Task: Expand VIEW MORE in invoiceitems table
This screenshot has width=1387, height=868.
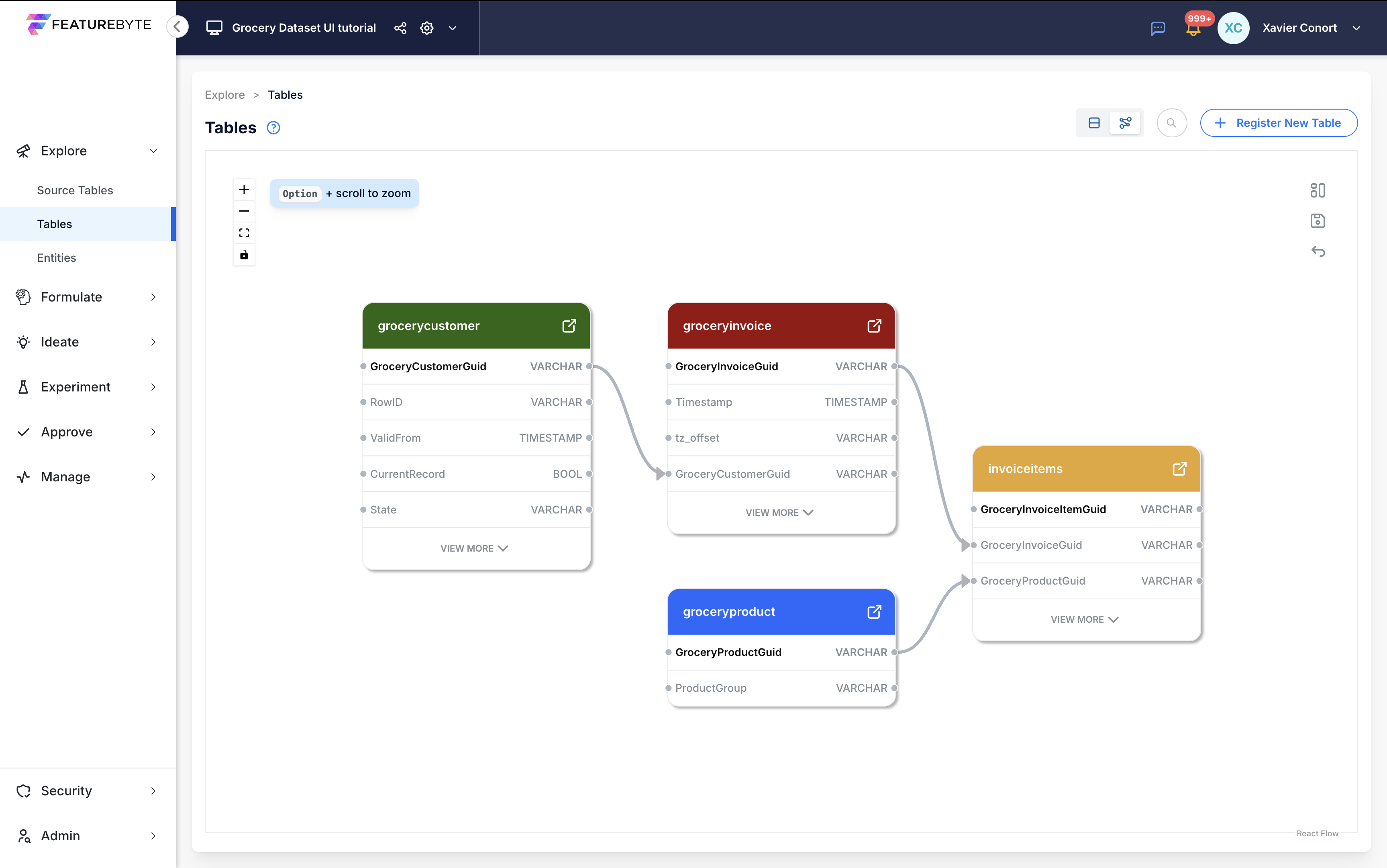Action: point(1085,619)
